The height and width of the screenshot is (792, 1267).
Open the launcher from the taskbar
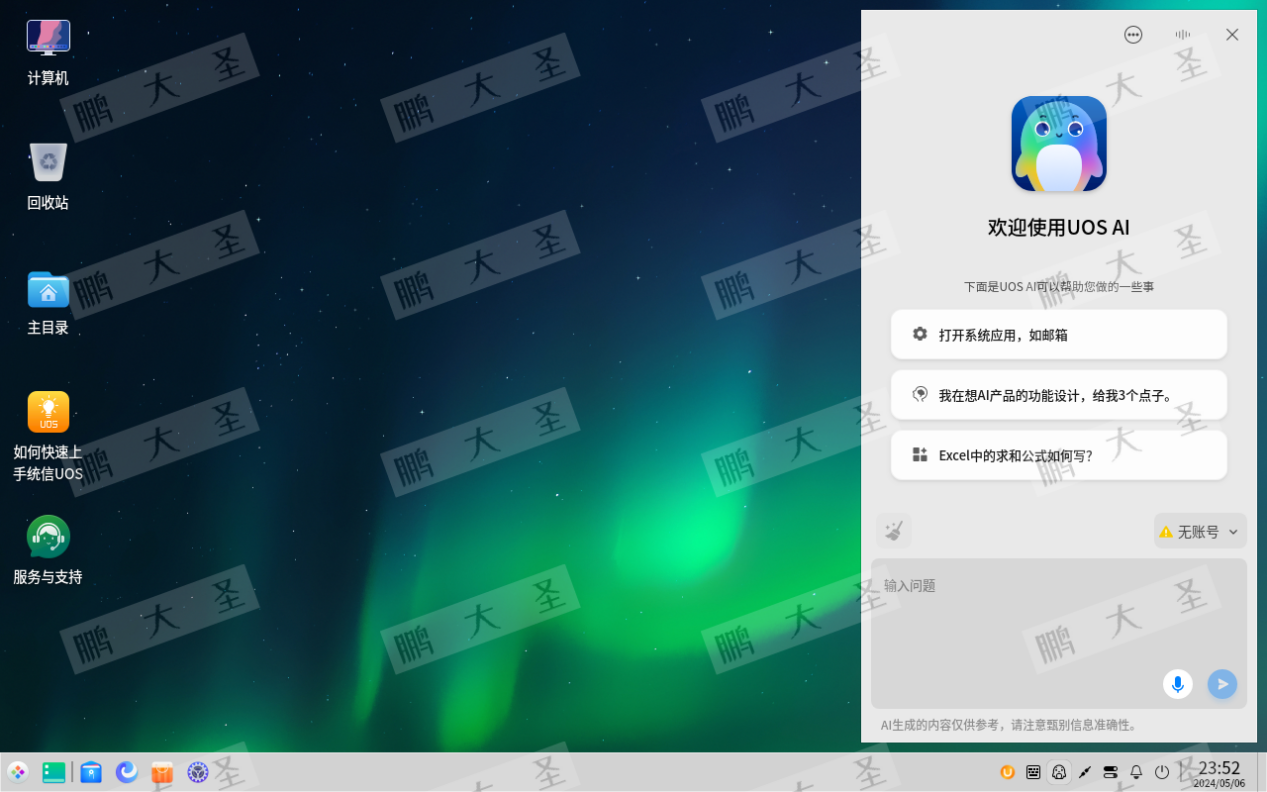[18, 772]
